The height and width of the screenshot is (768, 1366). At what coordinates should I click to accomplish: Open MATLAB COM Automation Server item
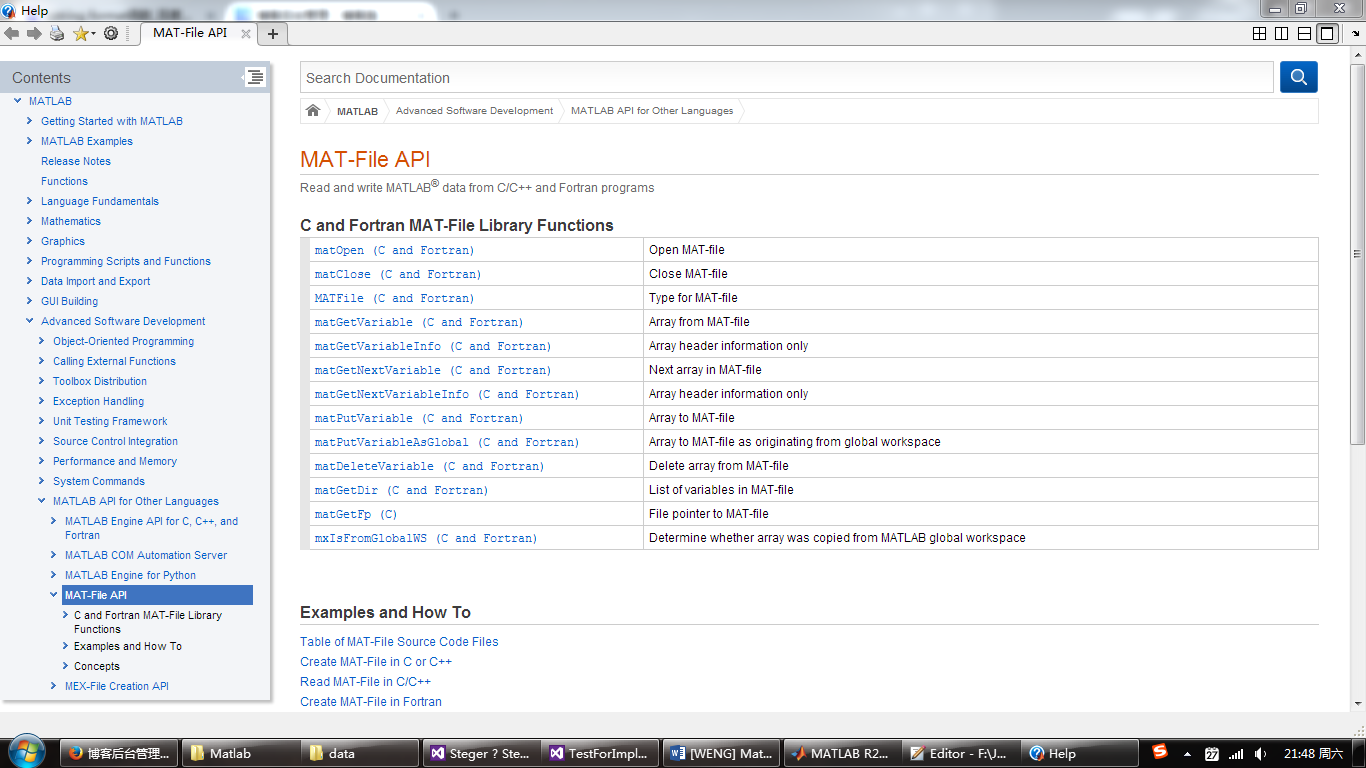(146, 555)
